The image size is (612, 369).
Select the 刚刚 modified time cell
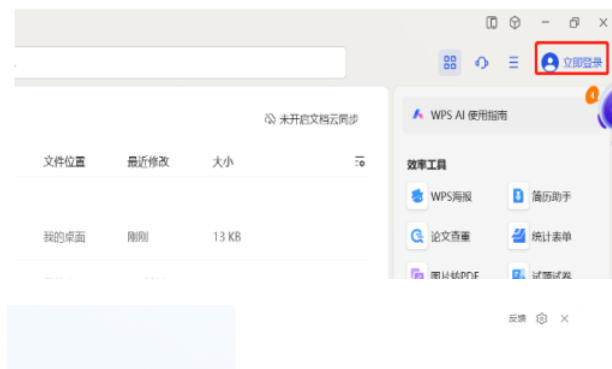[x=138, y=237]
